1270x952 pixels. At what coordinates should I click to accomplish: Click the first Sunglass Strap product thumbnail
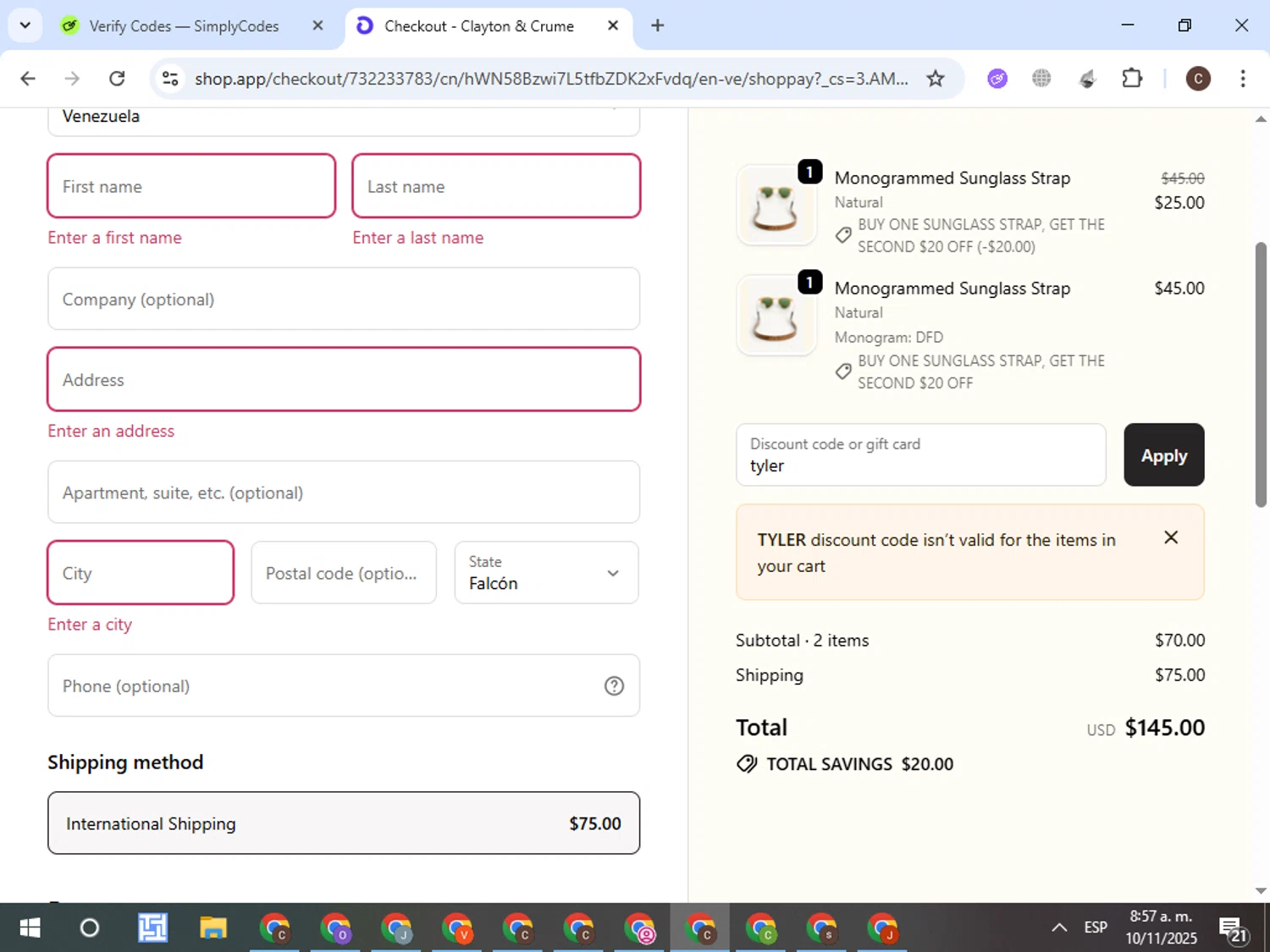(776, 206)
